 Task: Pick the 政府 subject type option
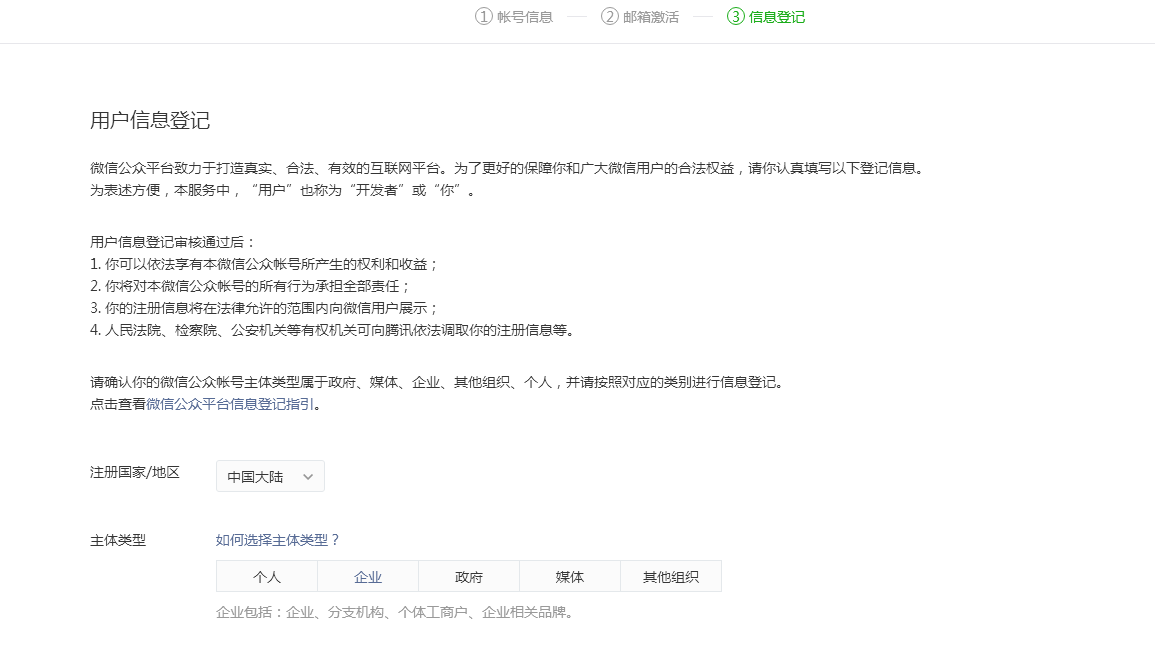click(x=469, y=577)
